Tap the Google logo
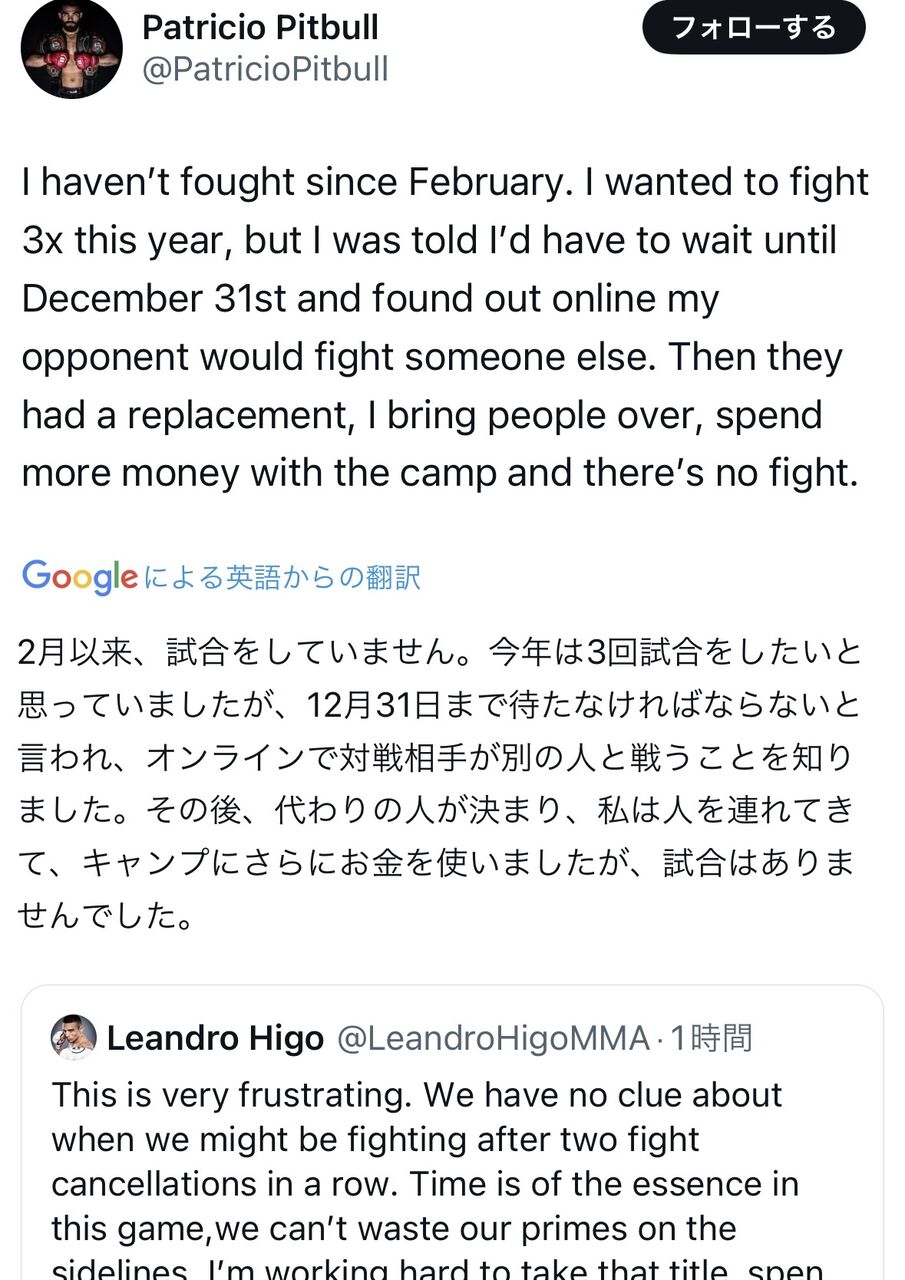The height and width of the screenshot is (1280, 905). pos(79,576)
